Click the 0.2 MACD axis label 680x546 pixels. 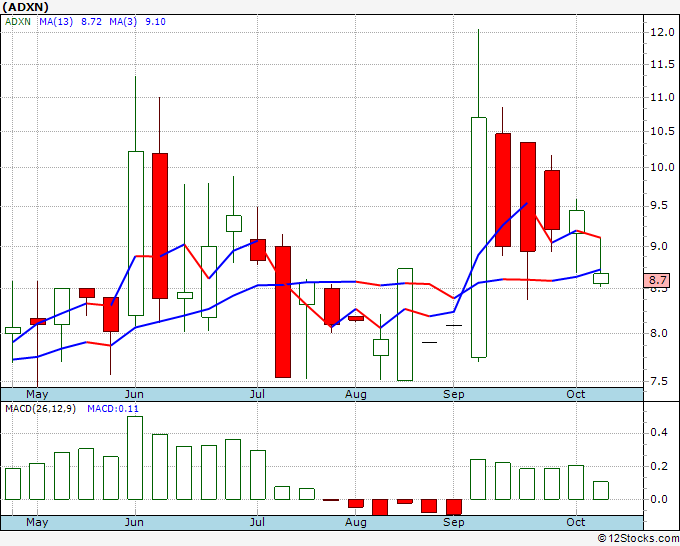pyautogui.click(x=659, y=467)
